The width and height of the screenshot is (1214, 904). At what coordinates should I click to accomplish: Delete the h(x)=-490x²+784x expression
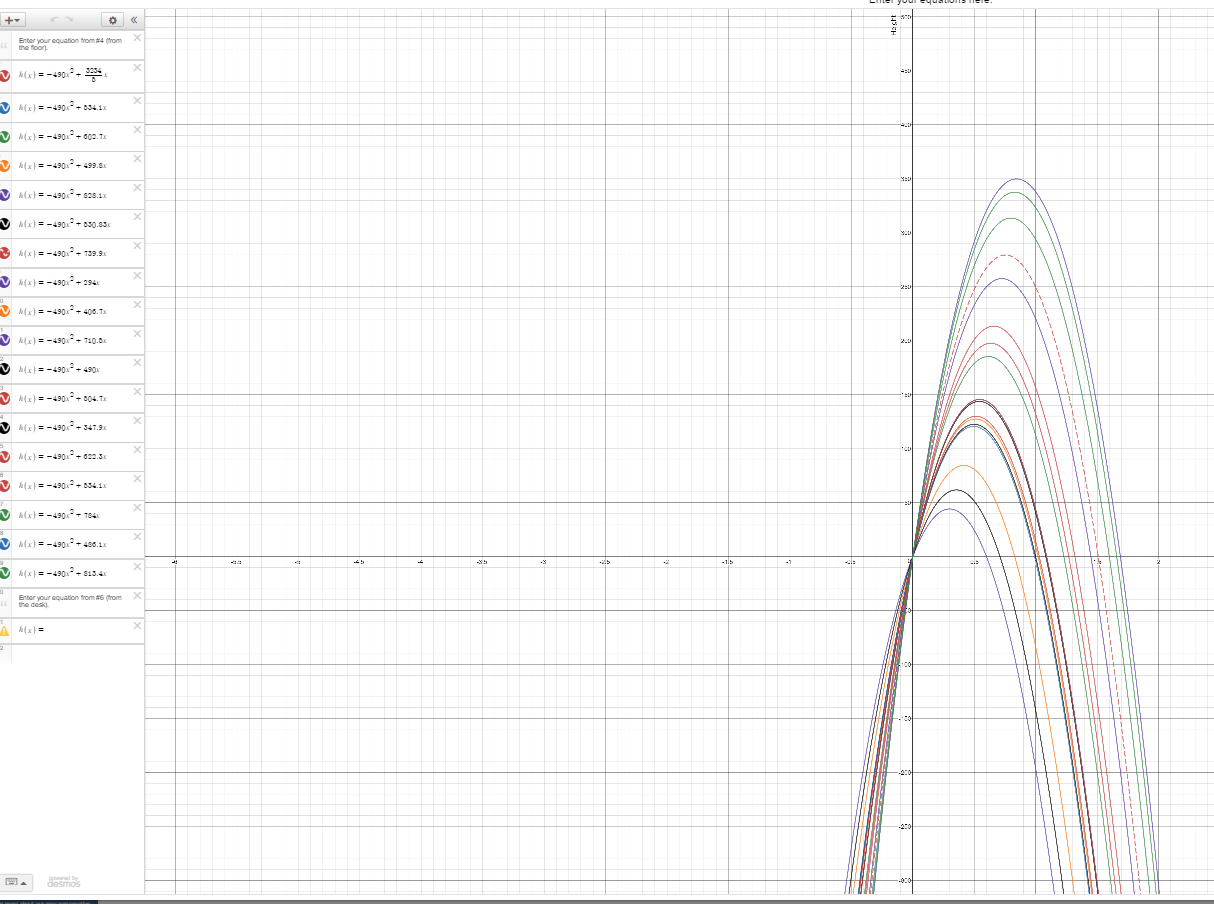pyautogui.click(x=137, y=509)
